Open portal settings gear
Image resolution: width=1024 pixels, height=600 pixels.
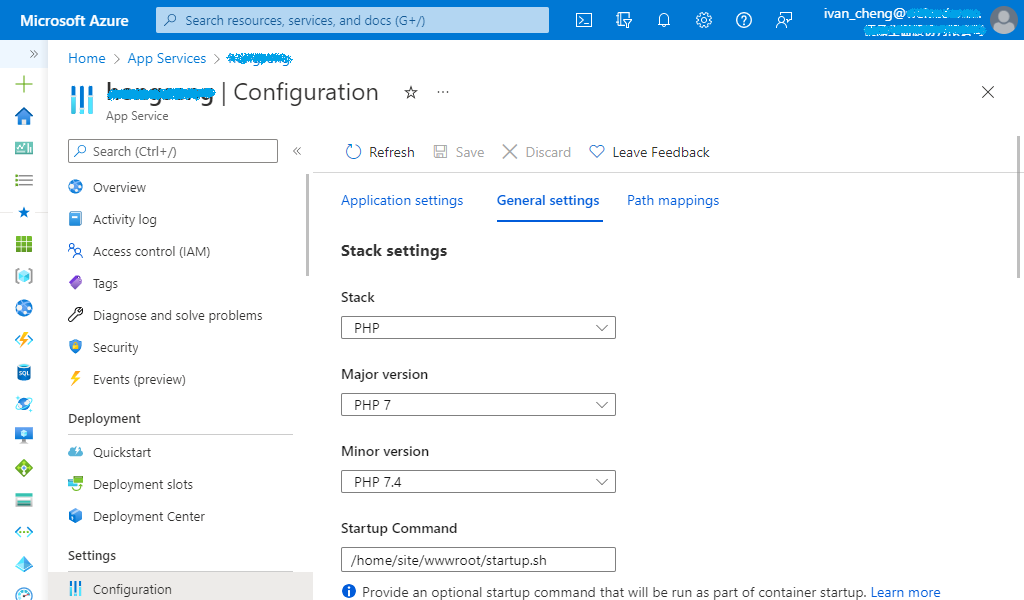[703, 20]
